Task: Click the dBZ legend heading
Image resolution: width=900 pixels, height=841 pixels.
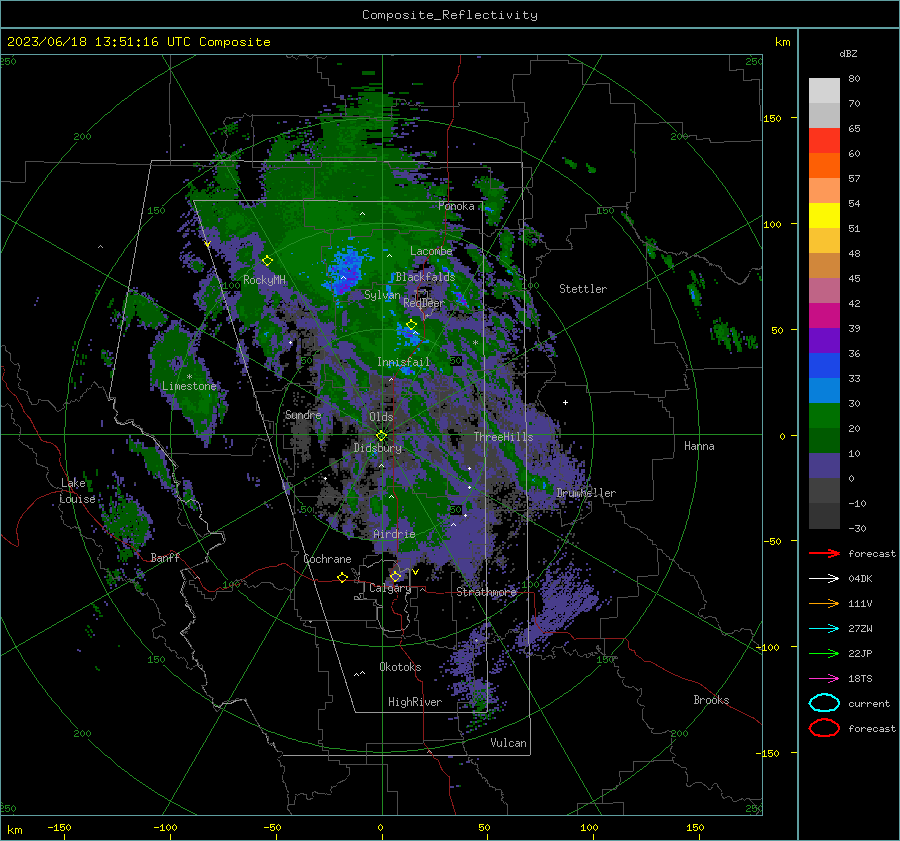Action: click(x=848, y=53)
